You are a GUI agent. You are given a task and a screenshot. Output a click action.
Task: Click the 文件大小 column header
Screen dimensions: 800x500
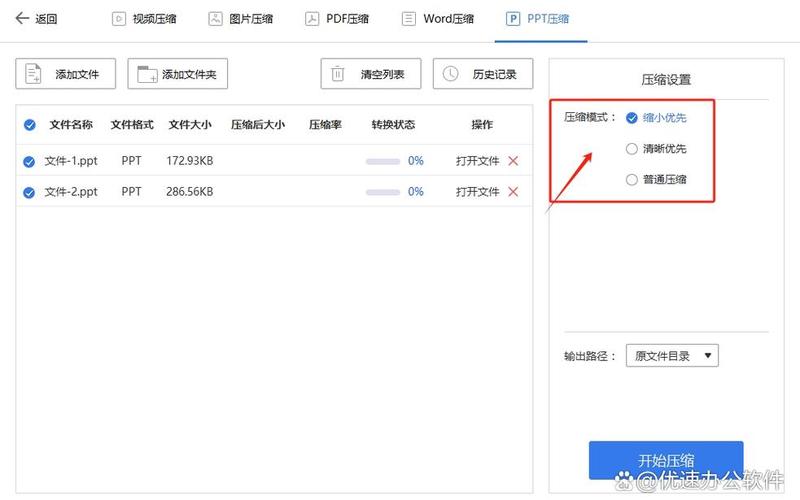[190, 124]
